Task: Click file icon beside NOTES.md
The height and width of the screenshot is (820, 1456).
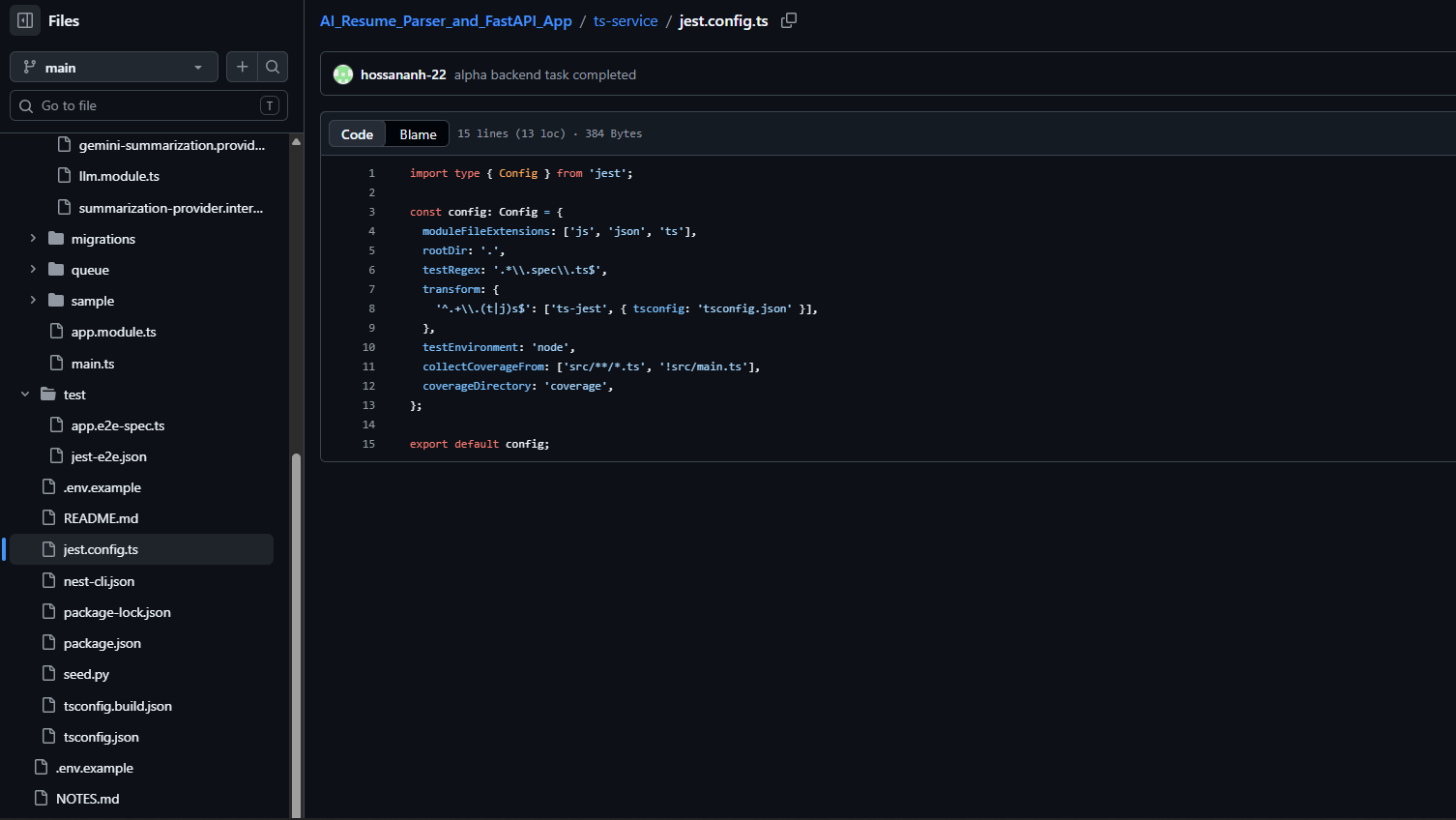Action: [x=41, y=798]
